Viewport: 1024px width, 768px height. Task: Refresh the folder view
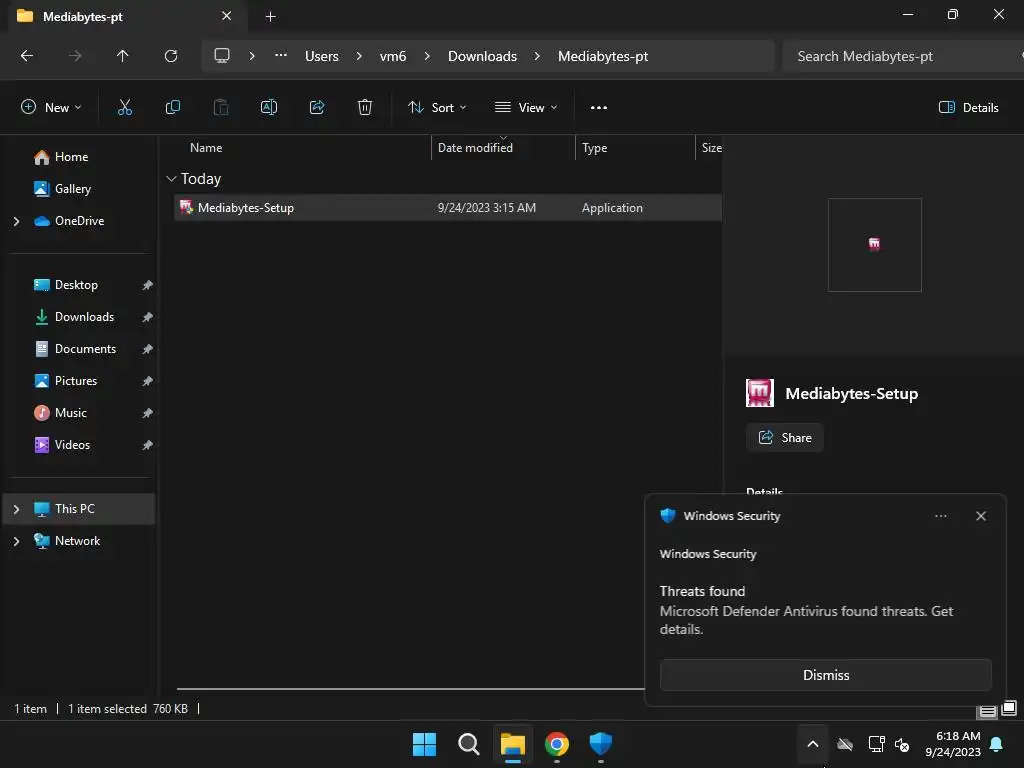[171, 56]
